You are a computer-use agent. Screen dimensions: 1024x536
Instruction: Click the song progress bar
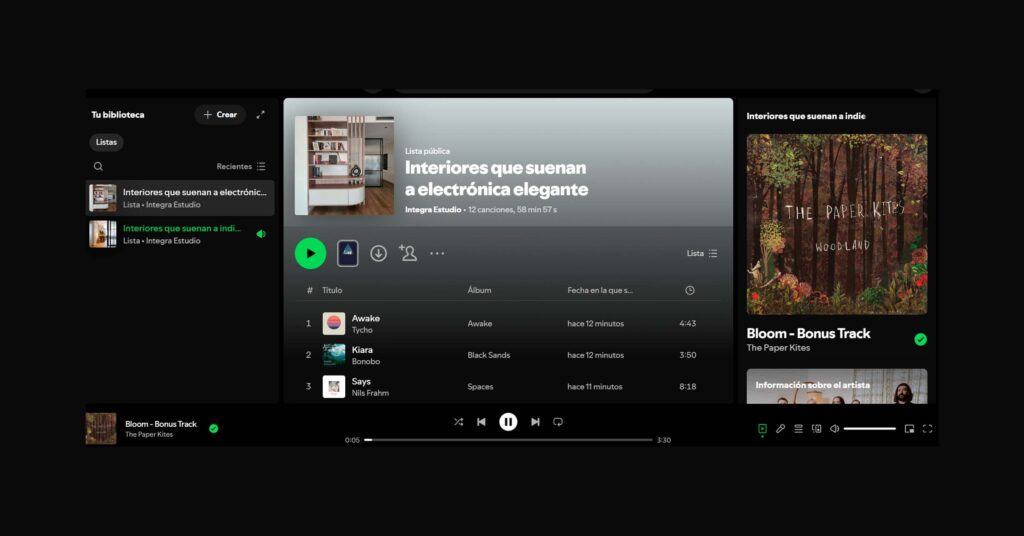point(508,440)
